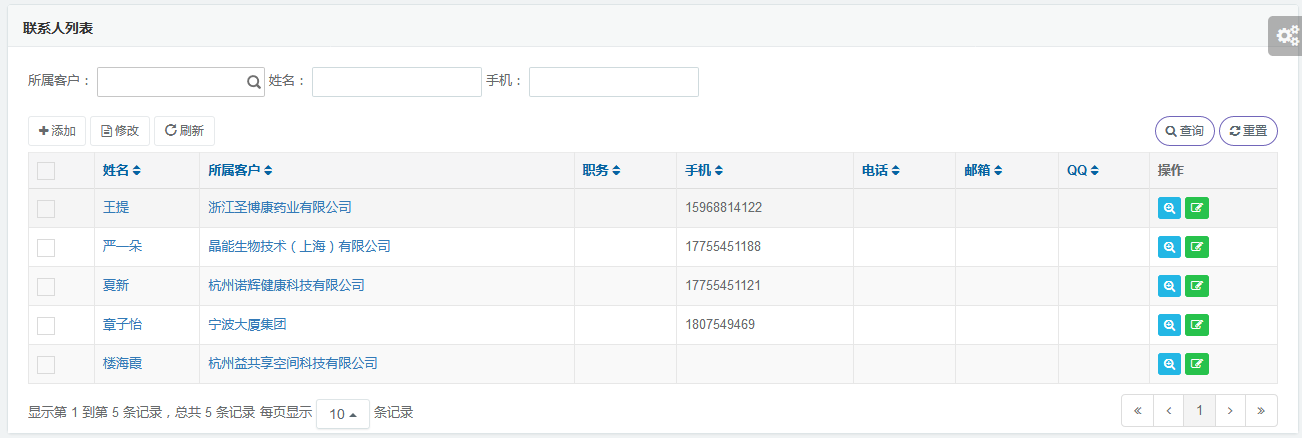1302x438 pixels.
Task: Click the green edit icon for 严一朵
Action: point(1196,247)
